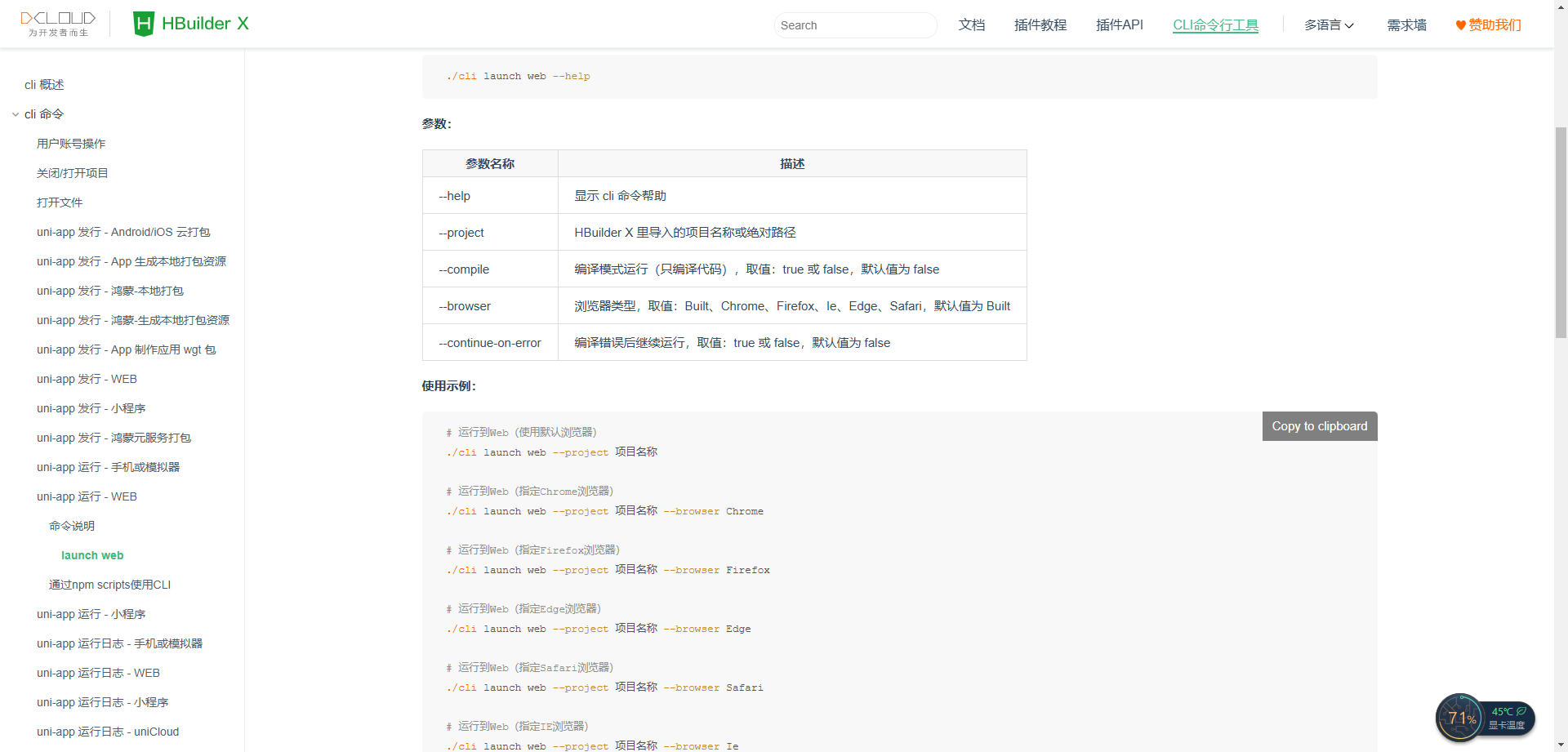Navigate to uni-app 发行 - 小程序

point(91,408)
